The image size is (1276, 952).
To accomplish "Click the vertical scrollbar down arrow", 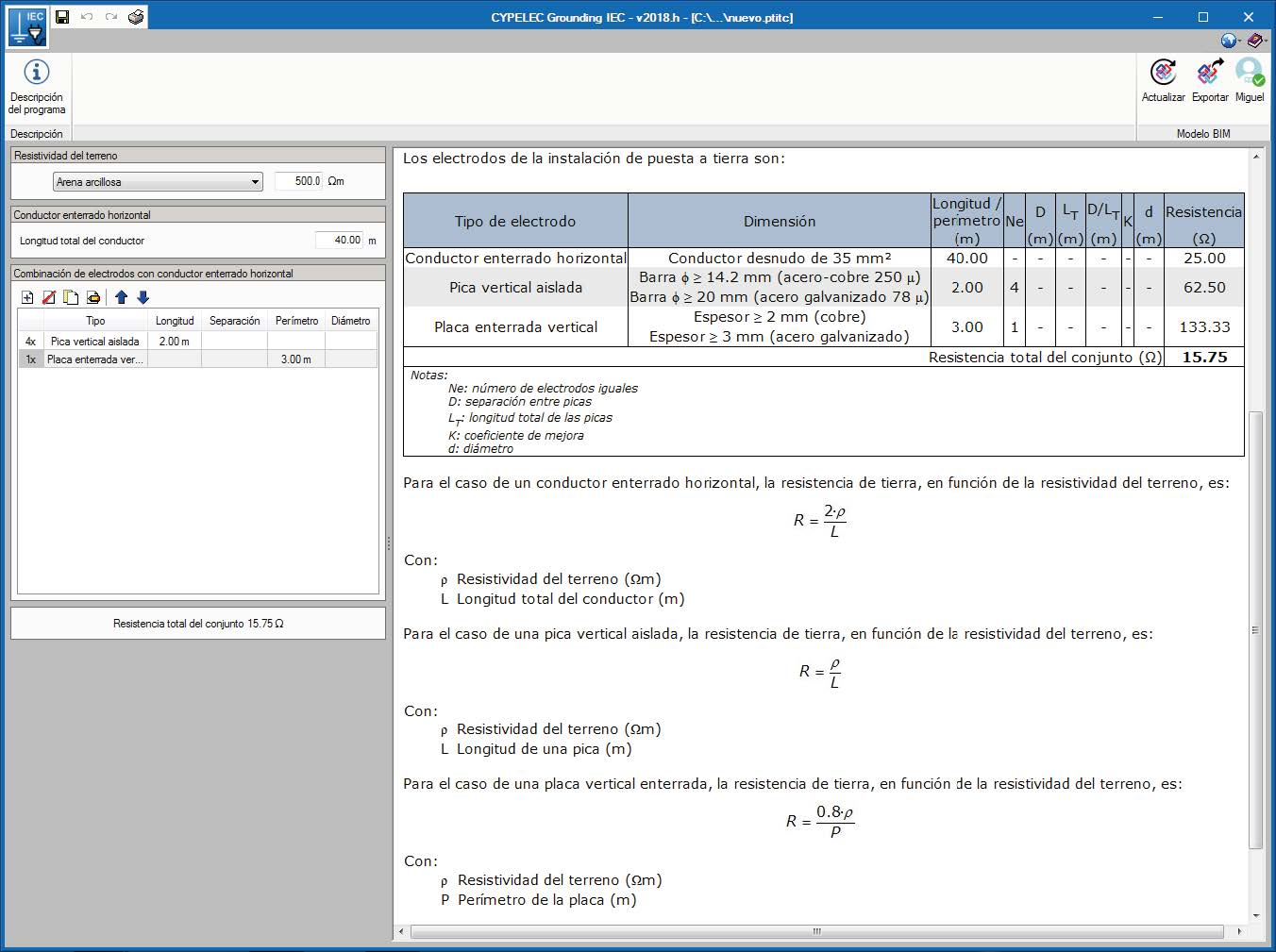I will pos(1255,915).
